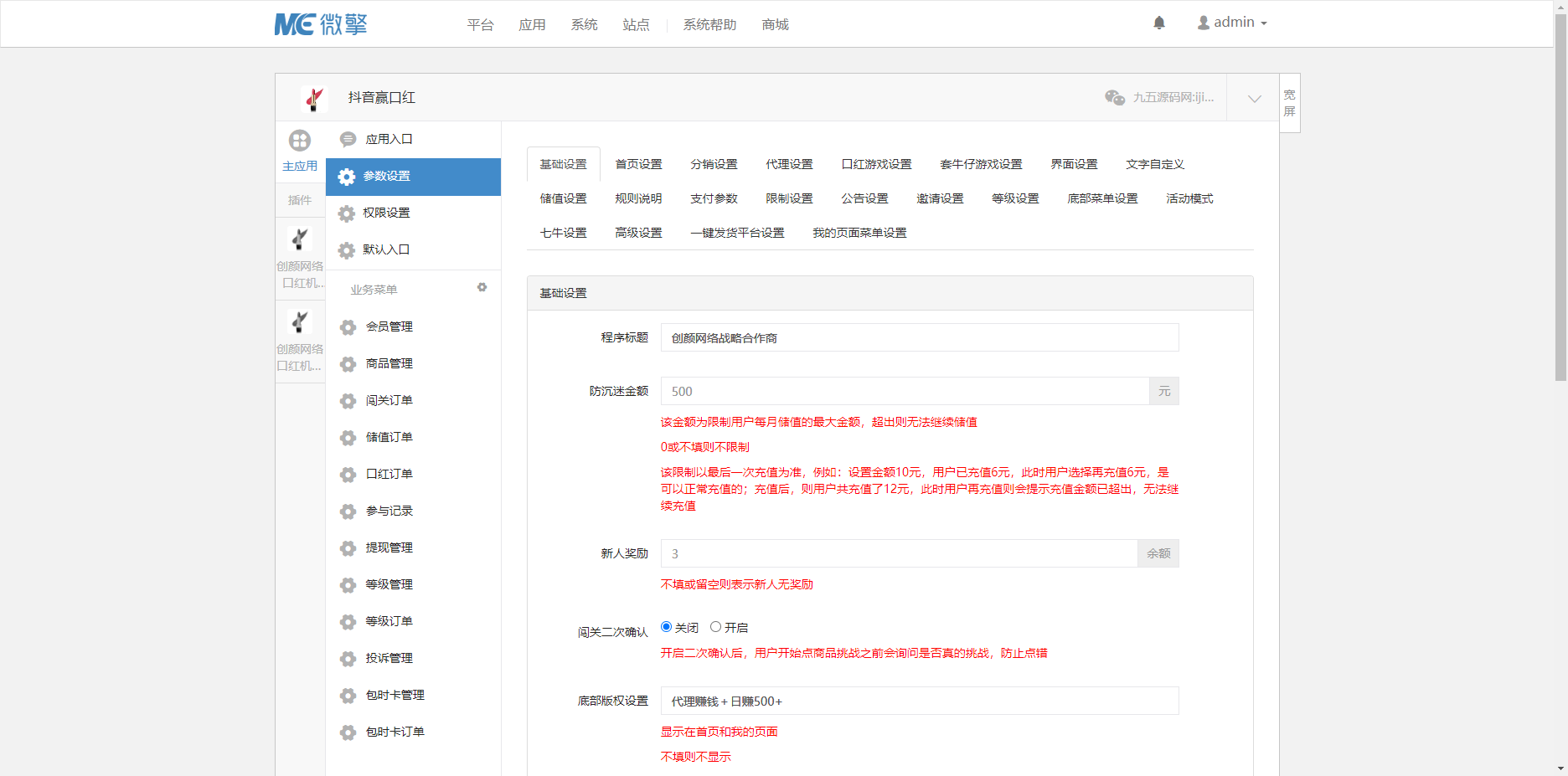Screen dimensions: 1568x776
Task: Open the 系统帮助 menu
Action: tap(708, 24)
